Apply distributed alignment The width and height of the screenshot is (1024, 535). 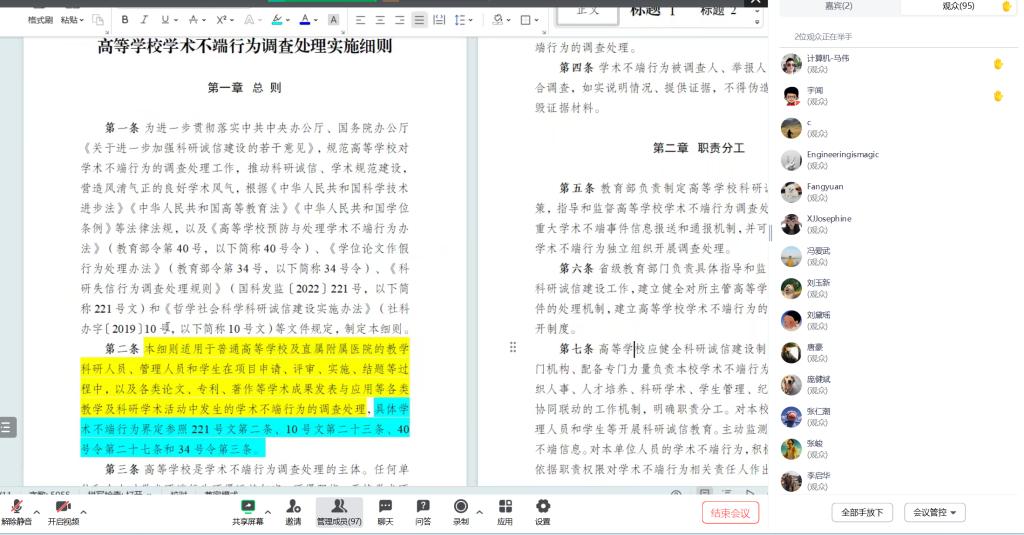click(440, 20)
